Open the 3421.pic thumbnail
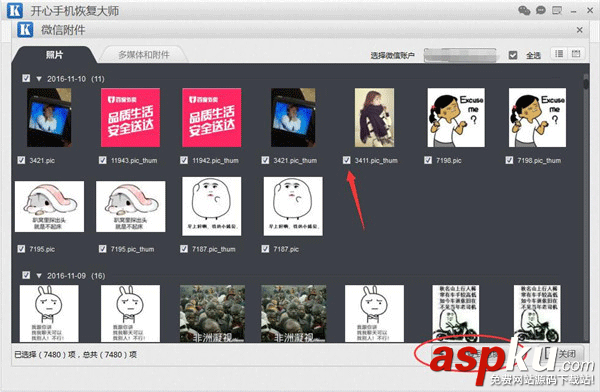This screenshot has height=392, width=600. [x=49, y=118]
